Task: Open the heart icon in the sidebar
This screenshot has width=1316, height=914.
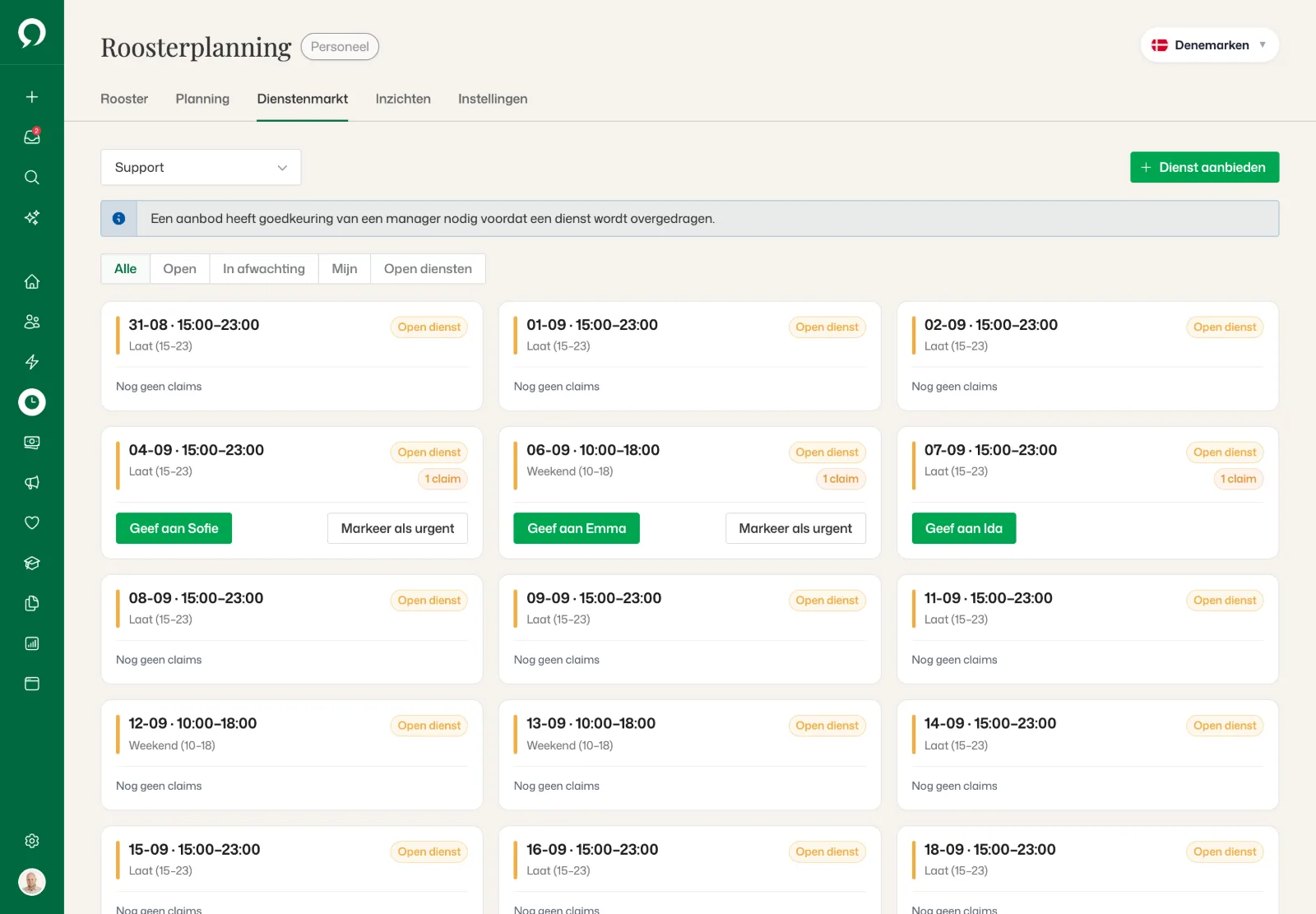Action: point(32,523)
